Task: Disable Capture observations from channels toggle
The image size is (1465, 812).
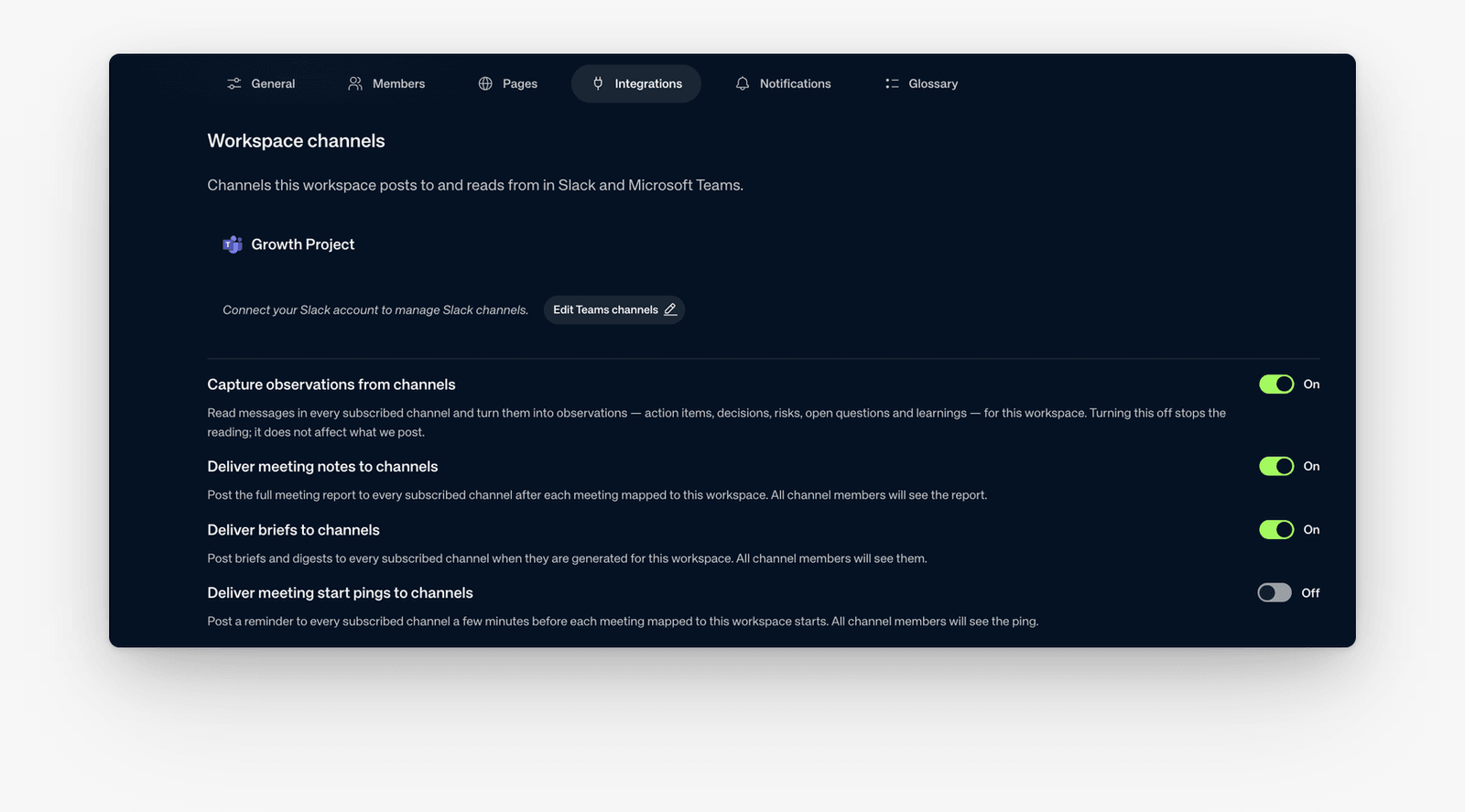Action: point(1275,384)
